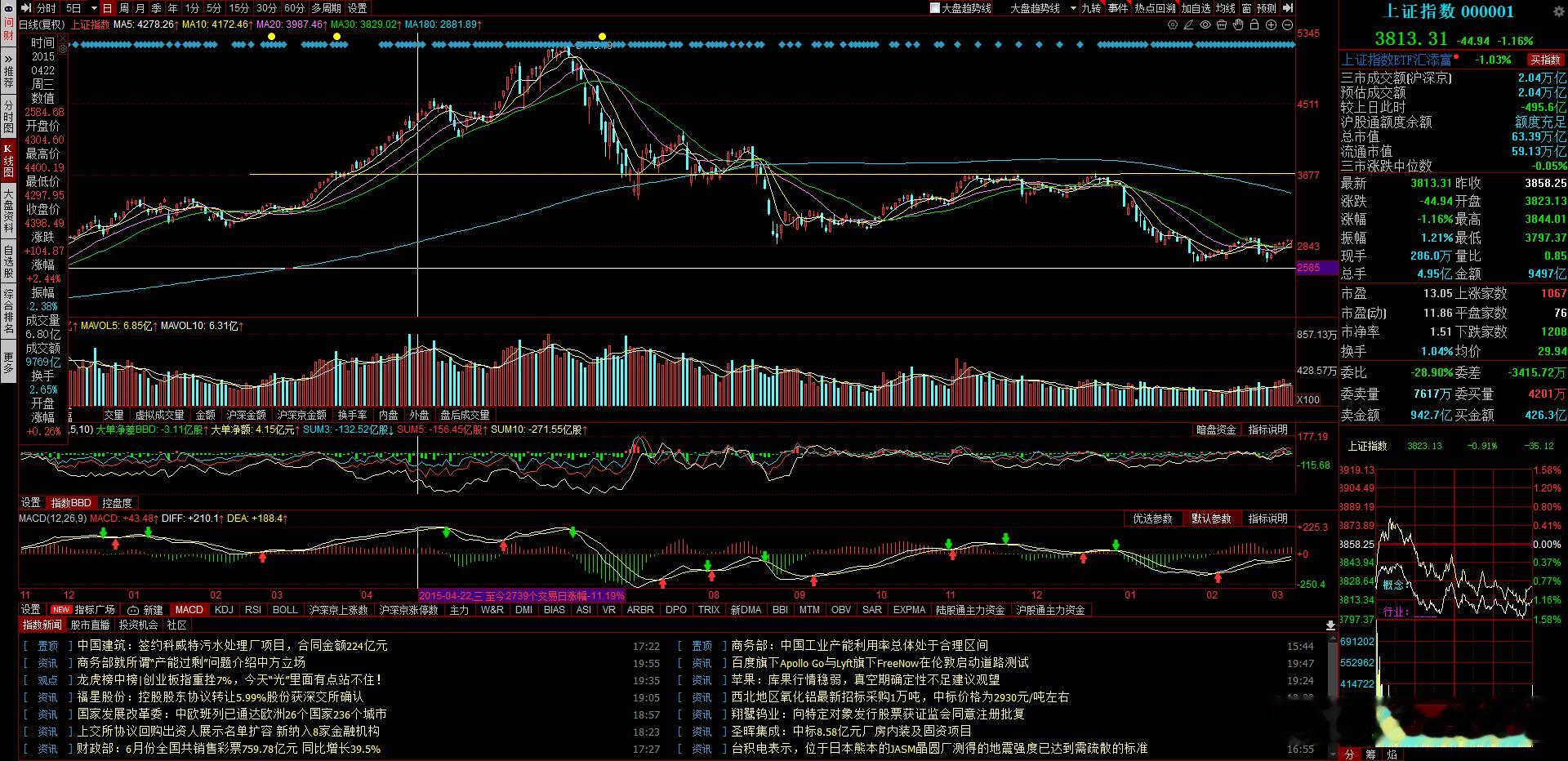
Task: Click the download arrow icon above news list
Action: [x=1330, y=625]
